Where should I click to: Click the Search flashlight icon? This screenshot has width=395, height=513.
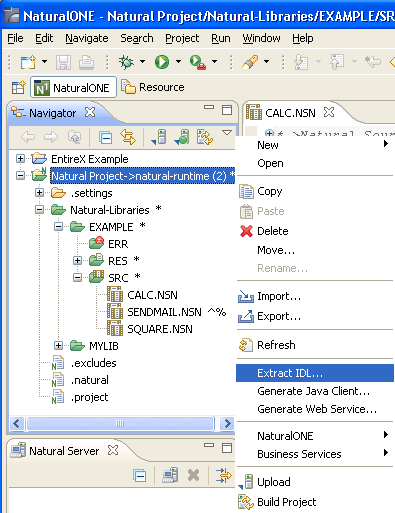click(250, 62)
